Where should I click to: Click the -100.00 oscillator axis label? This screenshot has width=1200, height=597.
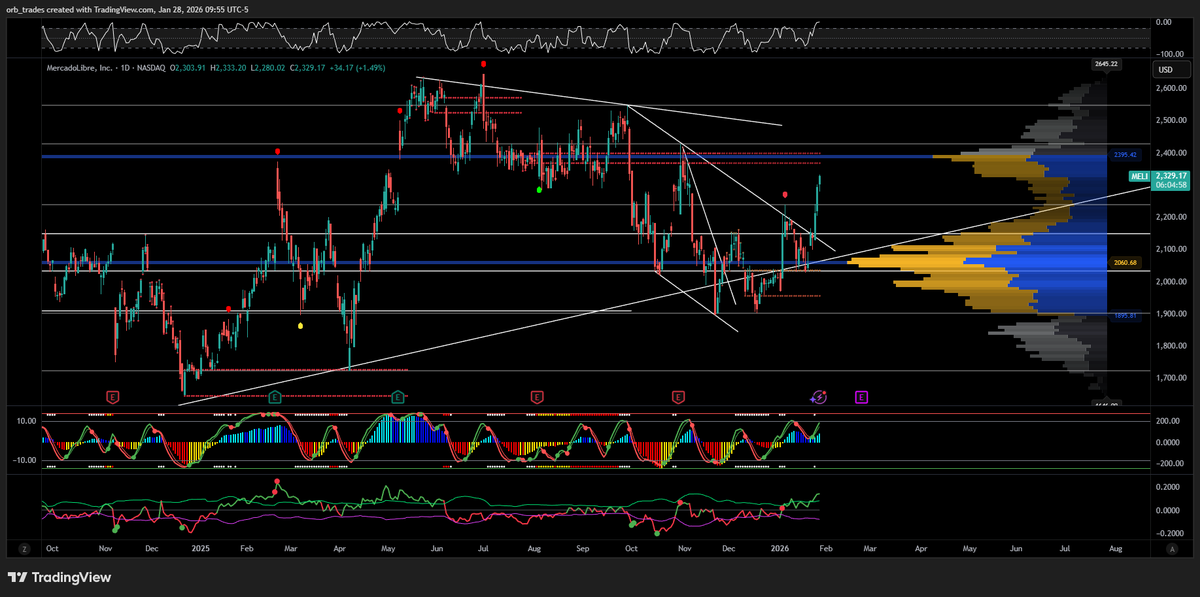(1168, 53)
